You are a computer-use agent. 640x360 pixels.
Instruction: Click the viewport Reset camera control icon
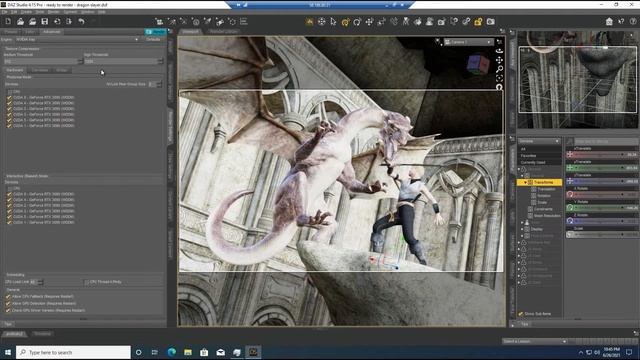coord(499,87)
